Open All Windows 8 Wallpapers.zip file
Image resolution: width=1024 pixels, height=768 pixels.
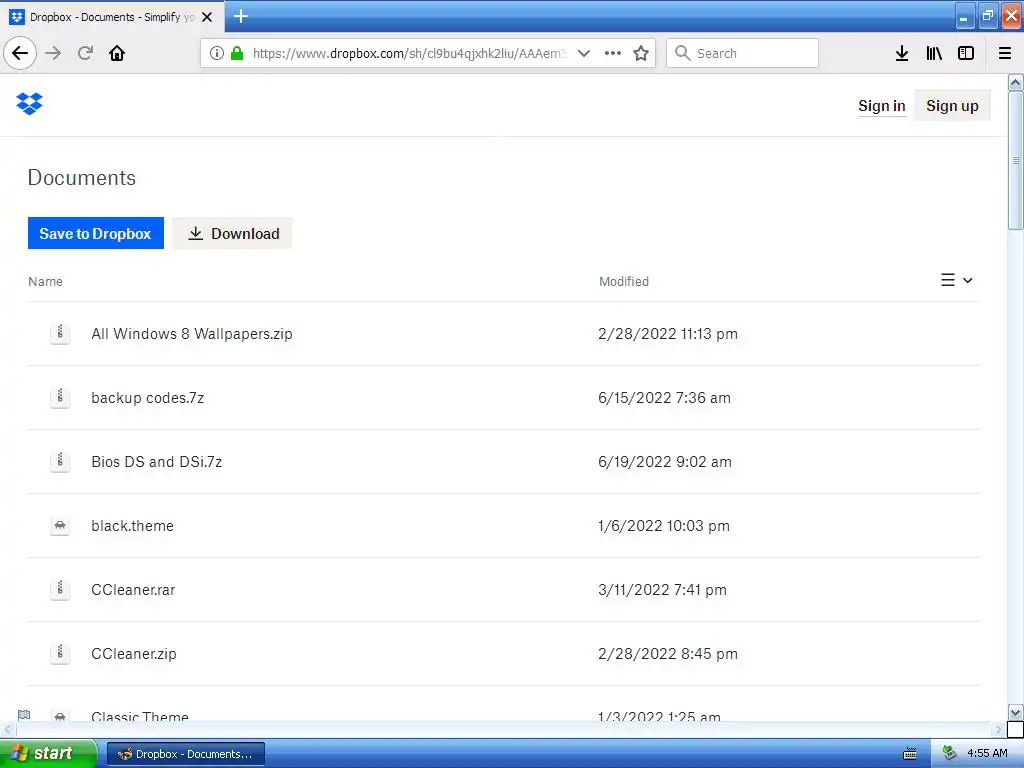coord(192,334)
